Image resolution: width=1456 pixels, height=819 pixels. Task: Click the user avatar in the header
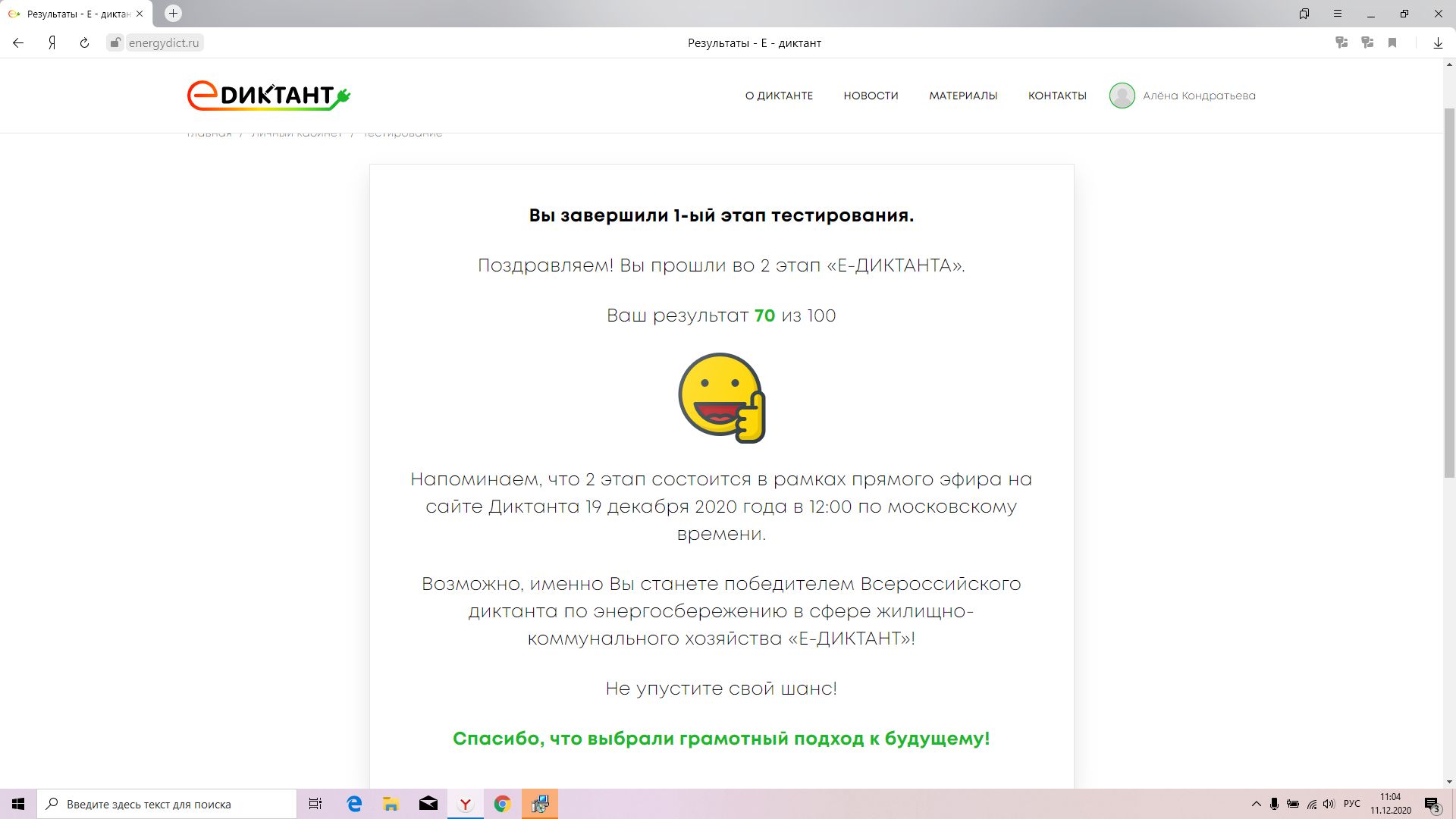coord(1122,96)
